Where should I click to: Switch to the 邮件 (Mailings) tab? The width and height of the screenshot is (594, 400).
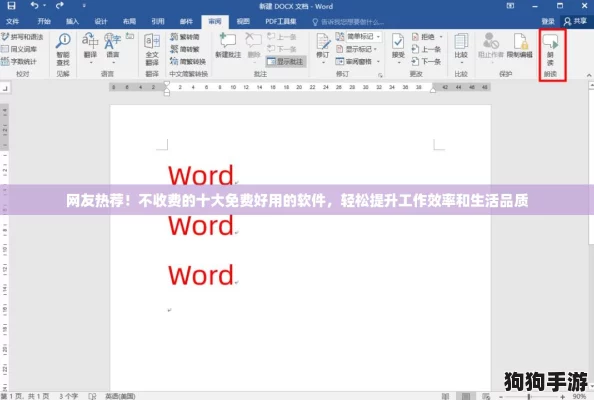click(186, 21)
